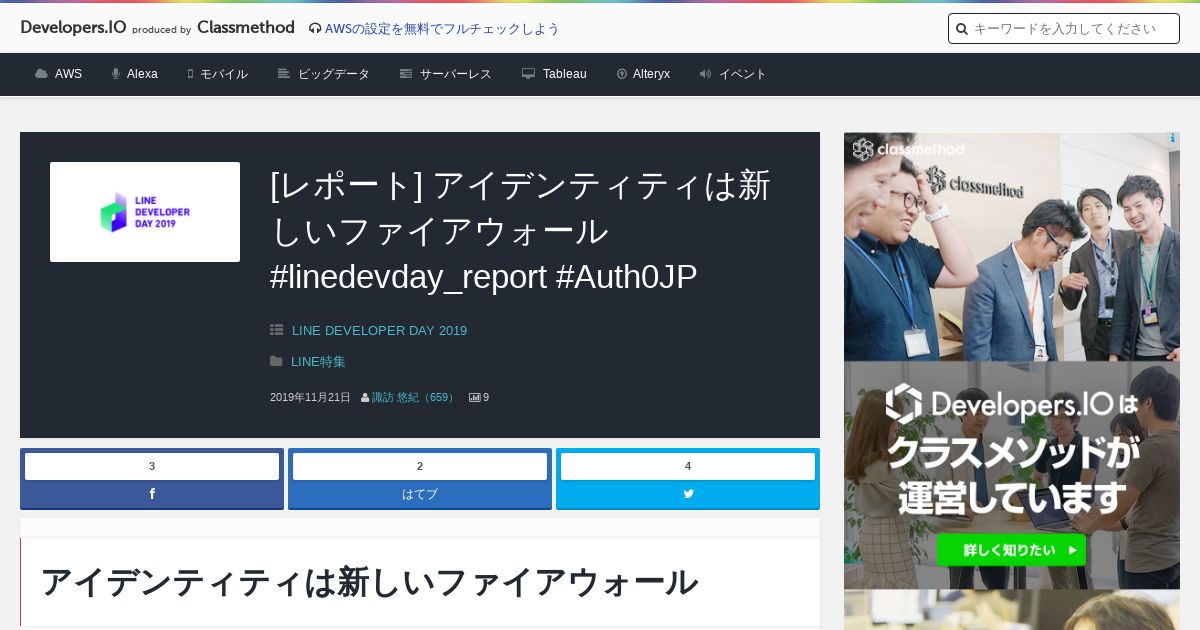Click the Hatena bookmark count 2

pos(420,466)
